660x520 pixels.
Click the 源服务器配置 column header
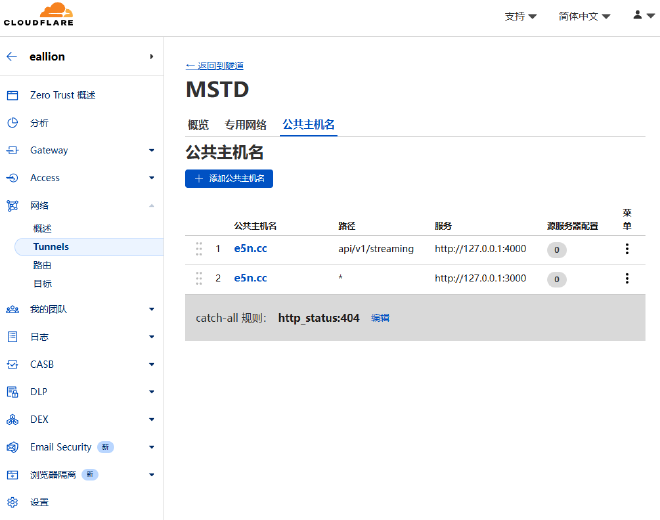[x=572, y=226]
